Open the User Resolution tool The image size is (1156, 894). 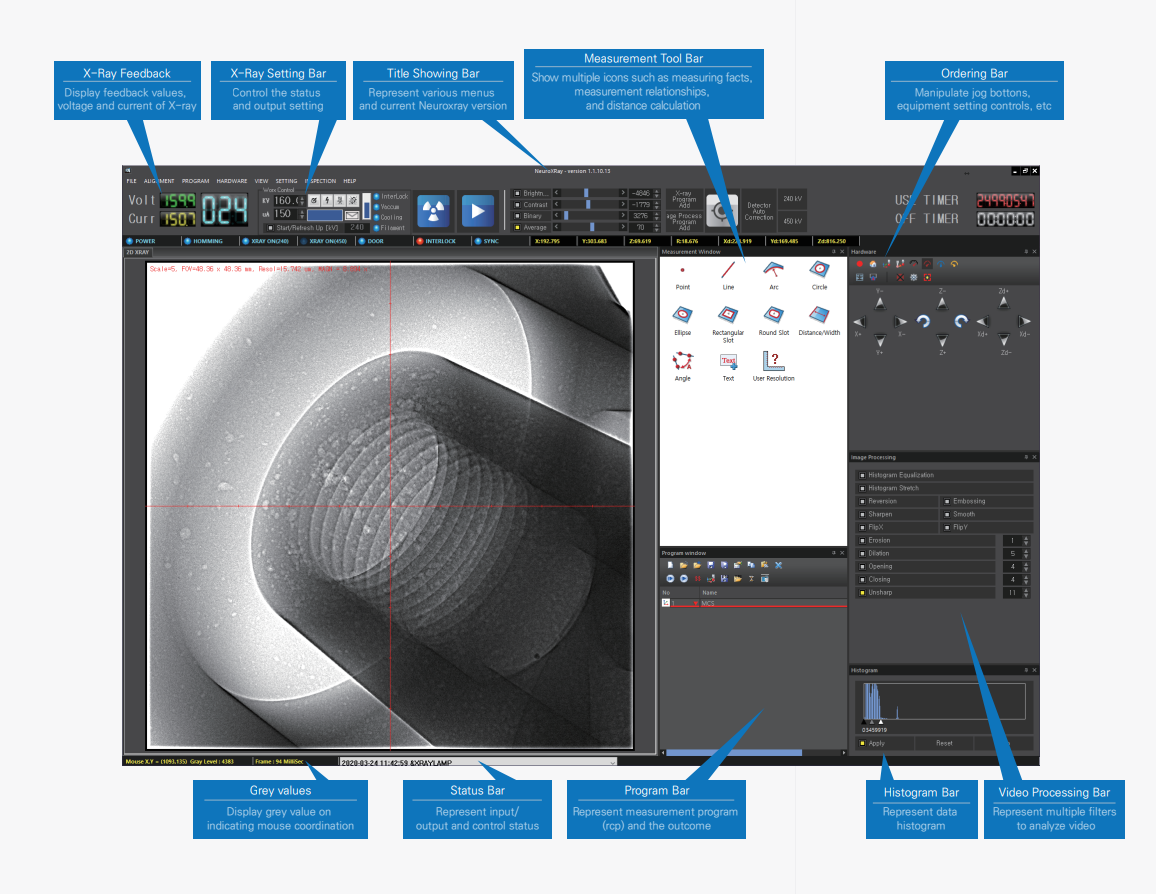[x=773, y=361]
